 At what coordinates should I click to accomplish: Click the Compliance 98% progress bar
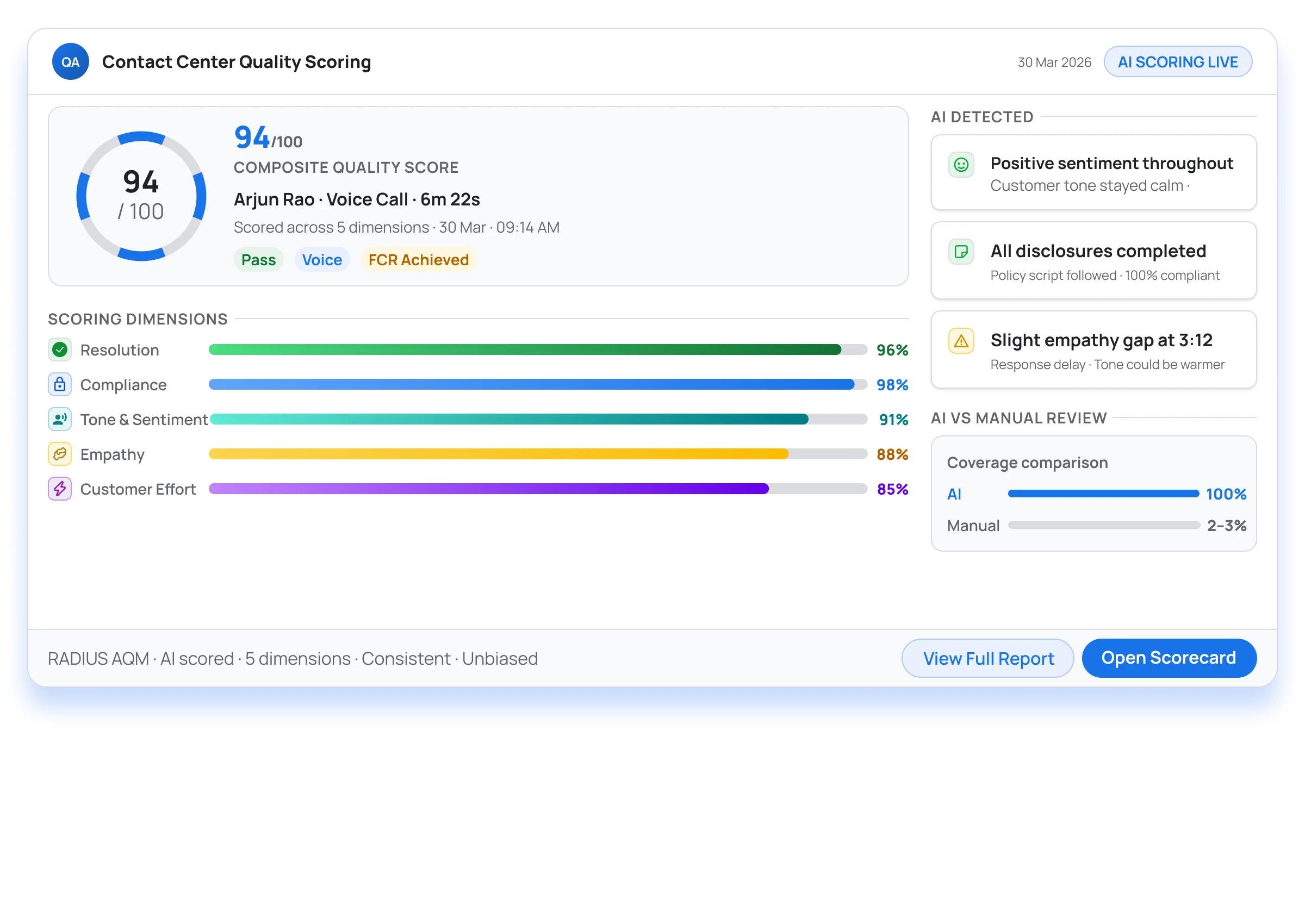pos(538,385)
